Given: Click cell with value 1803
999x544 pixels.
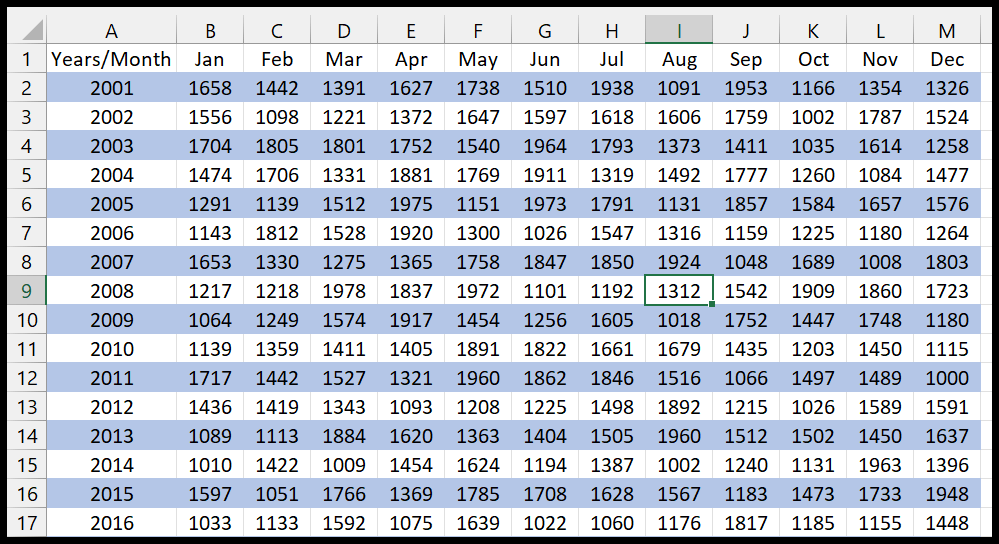Looking at the screenshot, I should click(947, 262).
